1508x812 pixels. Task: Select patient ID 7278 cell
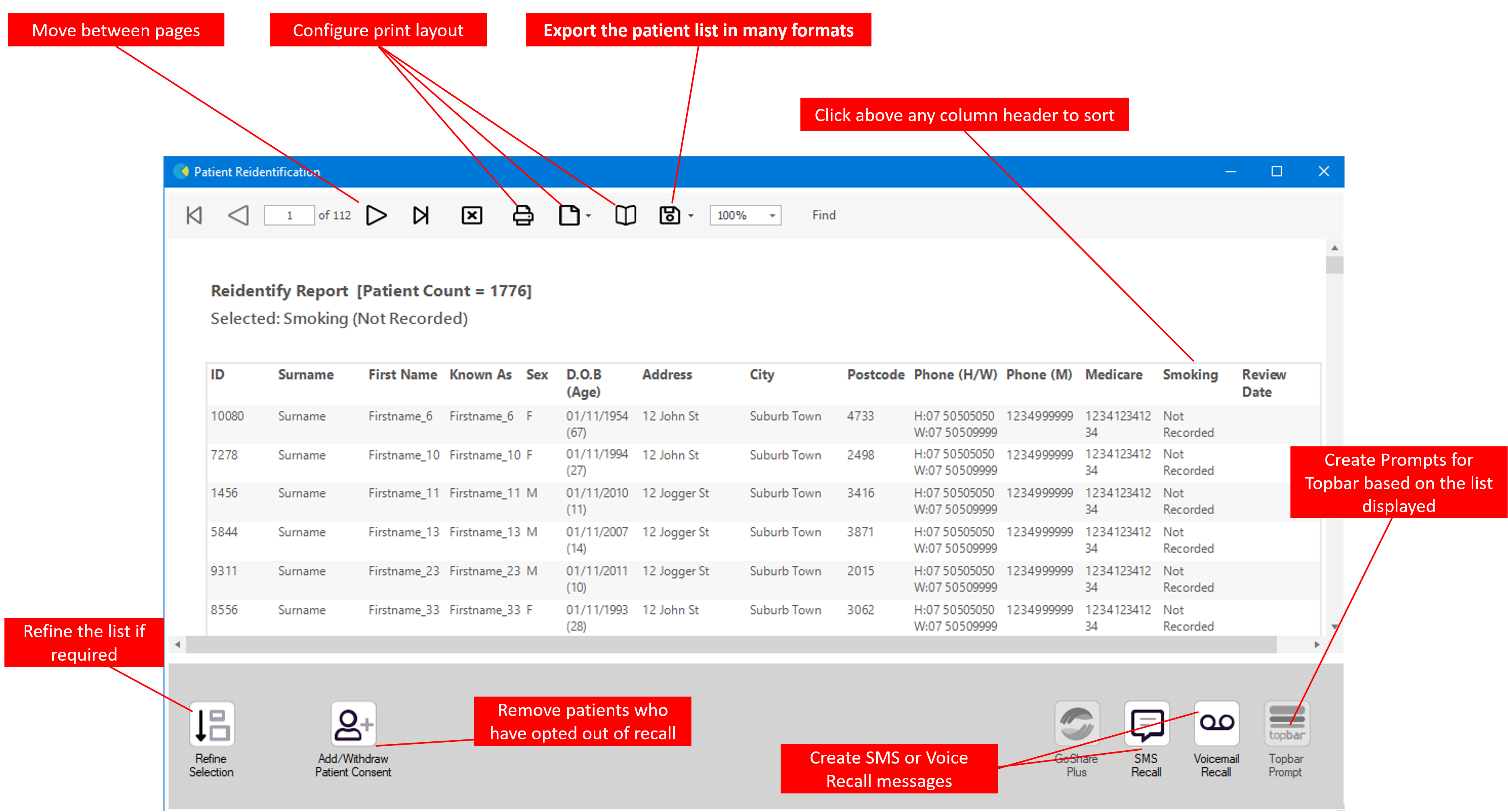(x=224, y=455)
